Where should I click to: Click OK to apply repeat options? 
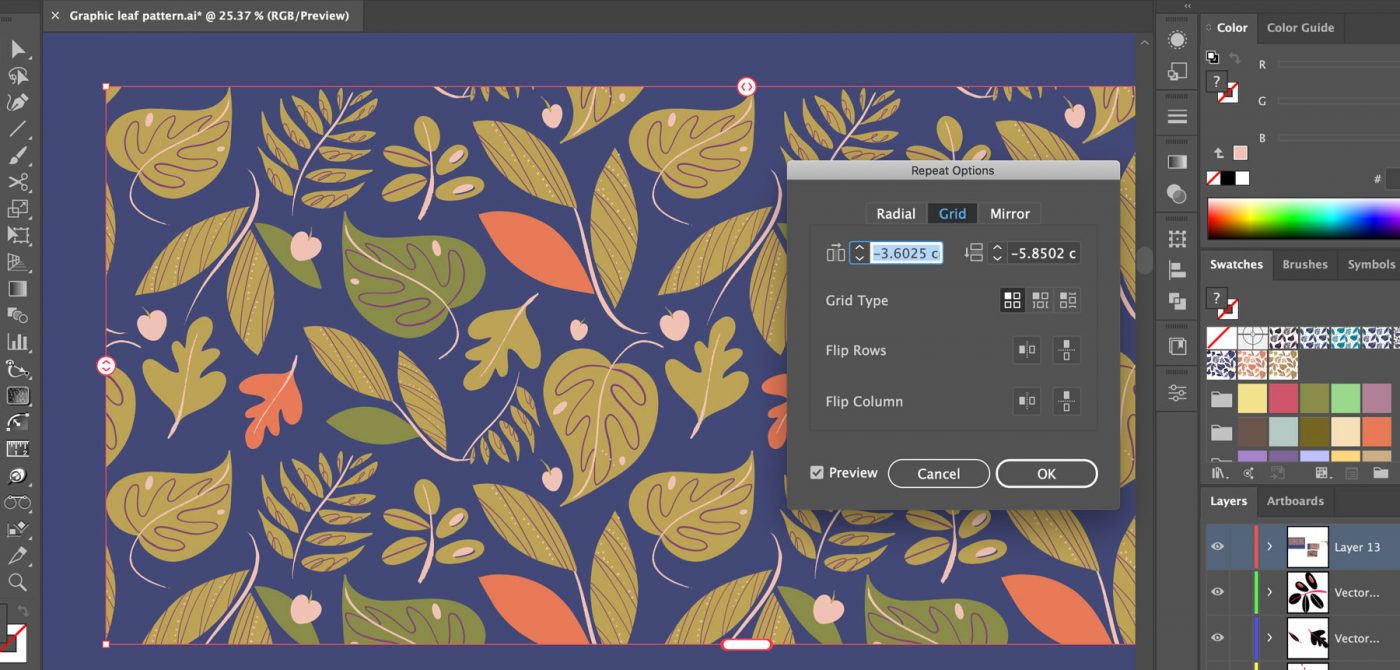point(1046,473)
